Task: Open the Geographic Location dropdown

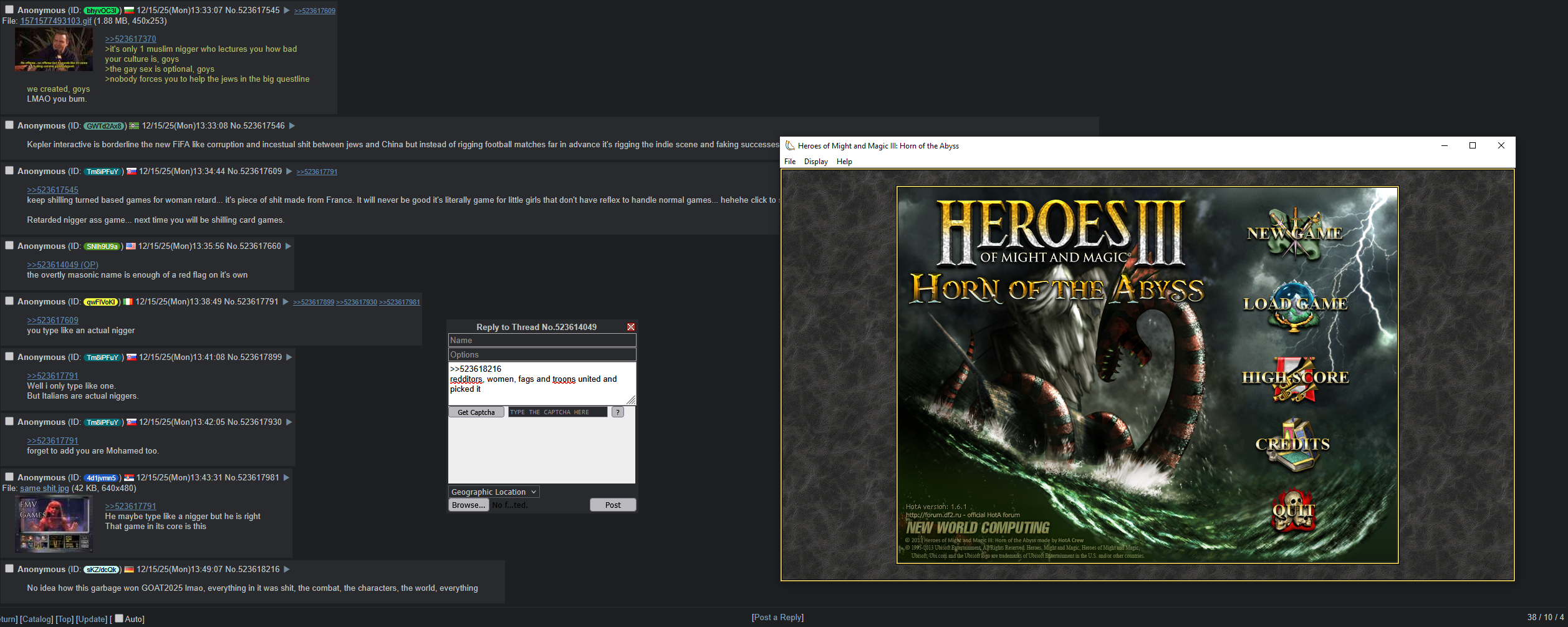Action: pos(494,492)
